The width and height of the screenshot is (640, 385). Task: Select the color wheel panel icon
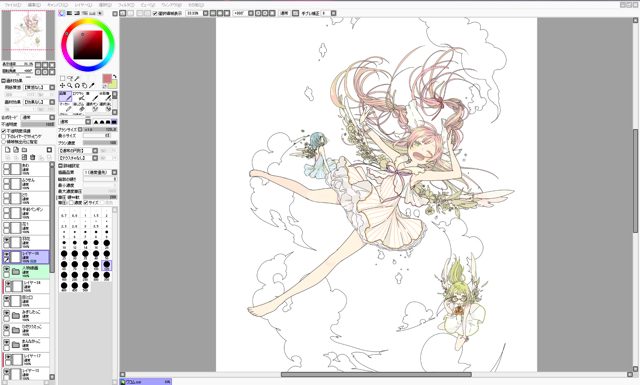coord(62,13)
